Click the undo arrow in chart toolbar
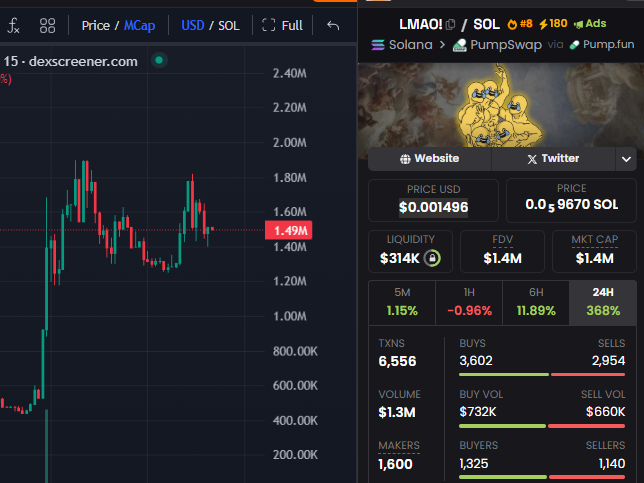The image size is (644, 483). (333, 25)
